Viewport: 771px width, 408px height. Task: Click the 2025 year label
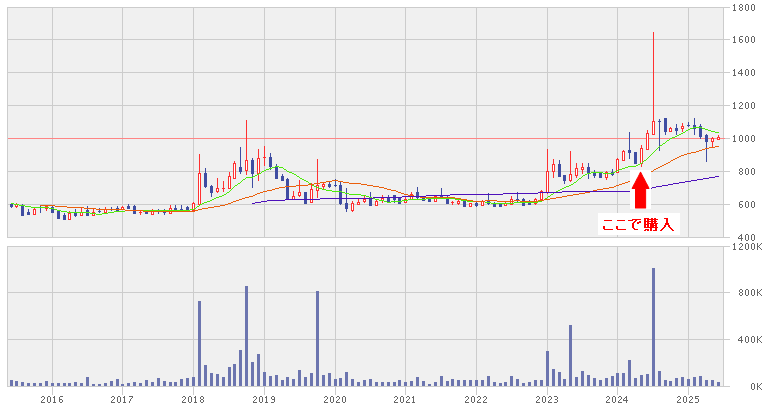688,400
